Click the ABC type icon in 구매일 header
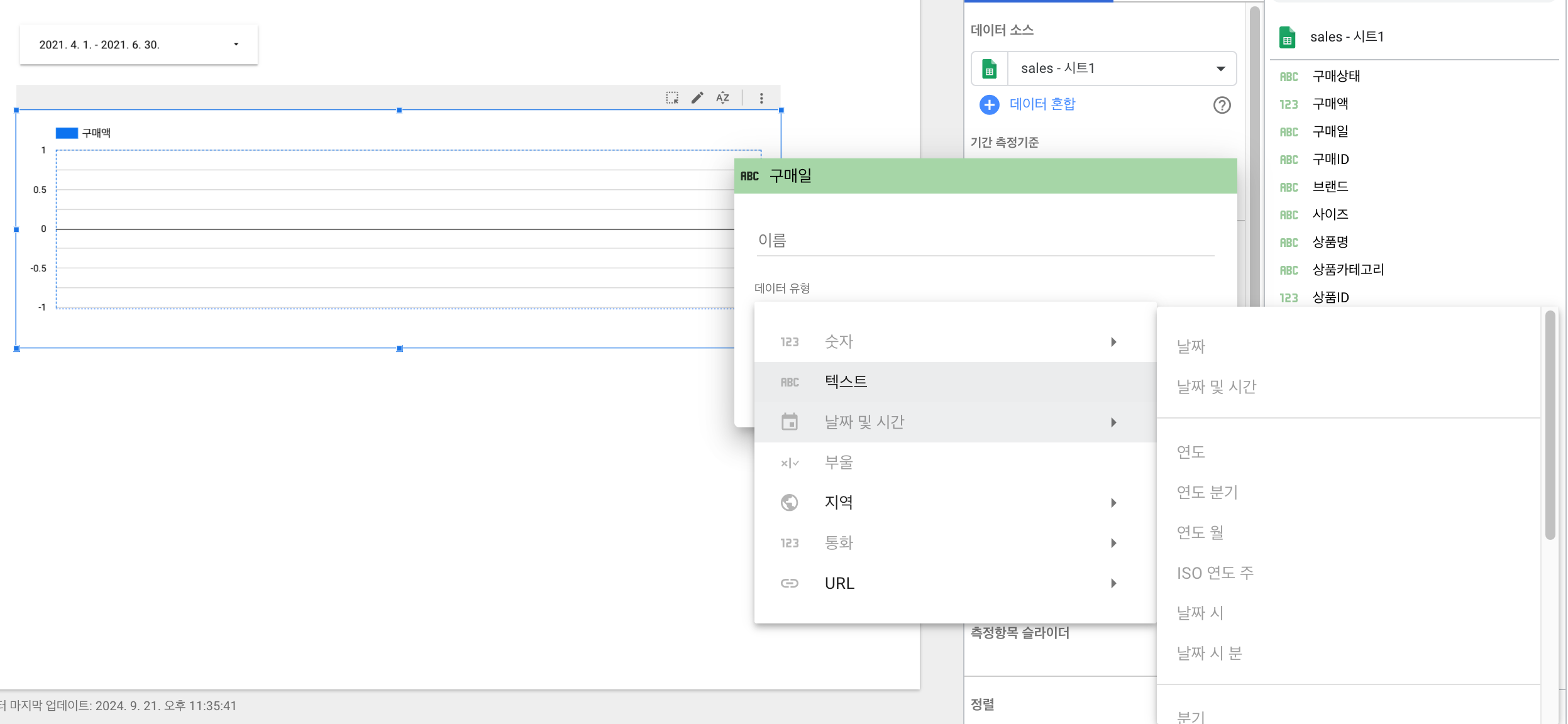Viewport: 1568px width, 724px height. pos(749,176)
